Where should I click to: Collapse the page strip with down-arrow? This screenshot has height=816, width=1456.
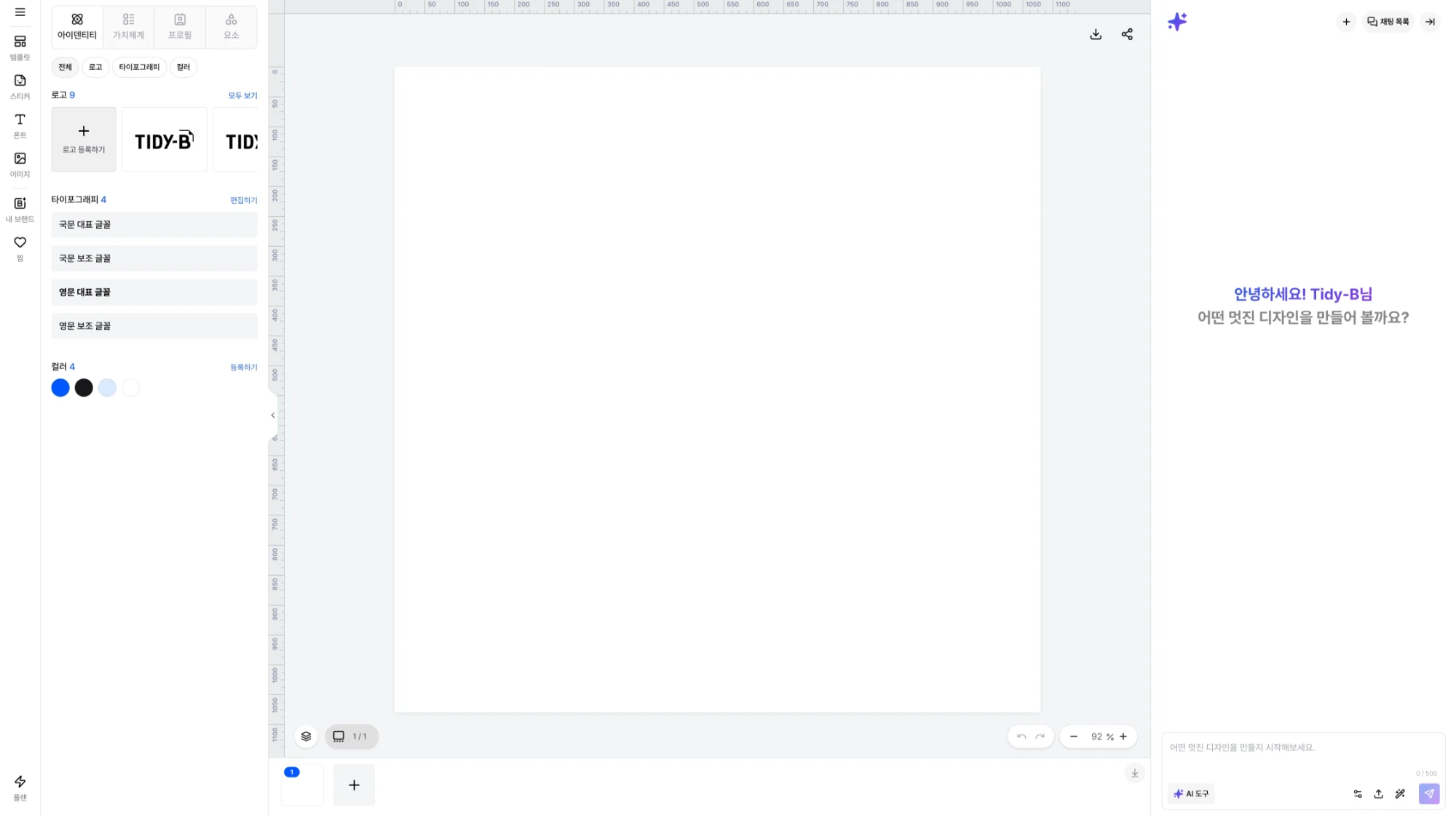click(1134, 773)
